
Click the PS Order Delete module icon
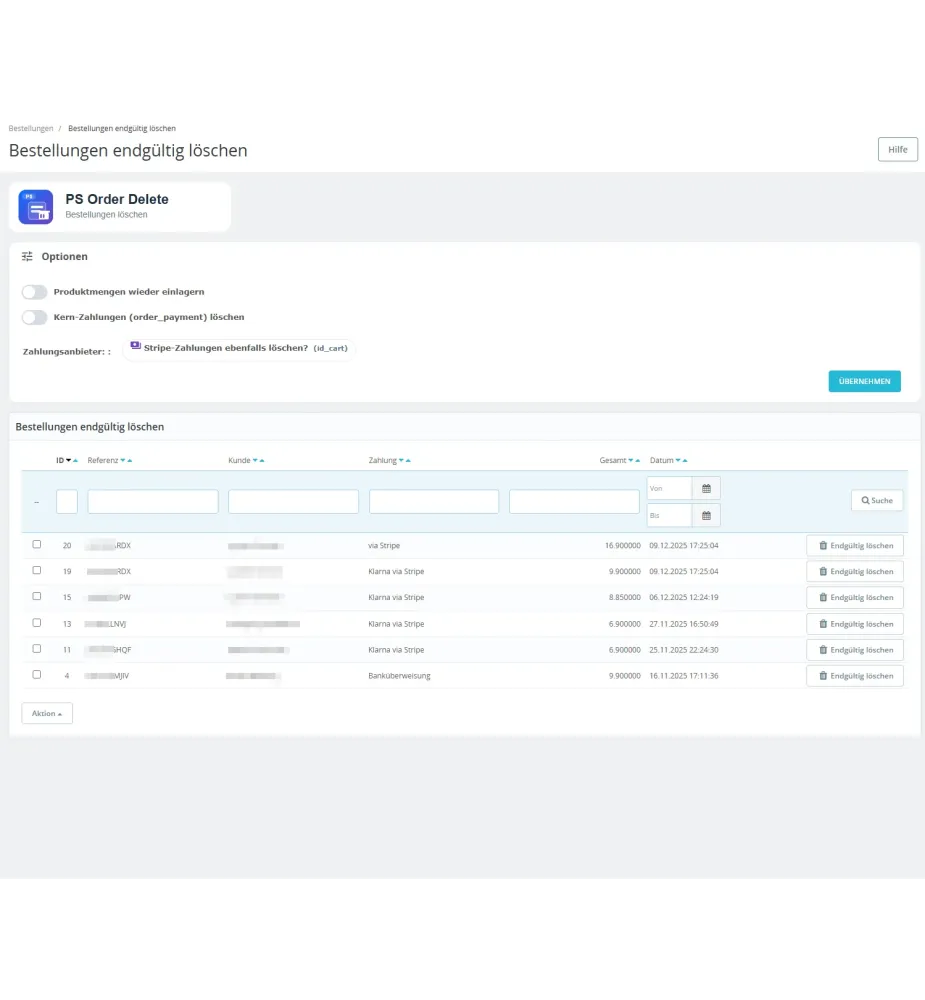[35, 206]
